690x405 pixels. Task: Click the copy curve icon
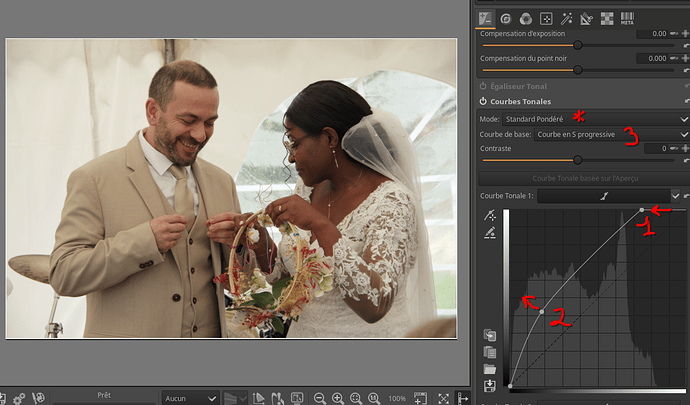tap(490, 336)
